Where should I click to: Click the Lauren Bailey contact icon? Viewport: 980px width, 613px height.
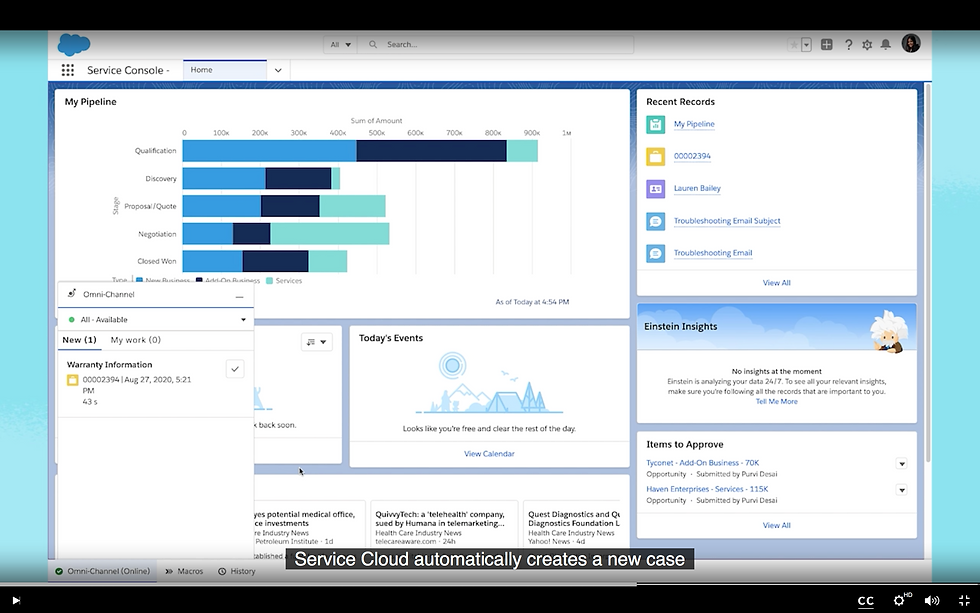pos(656,188)
